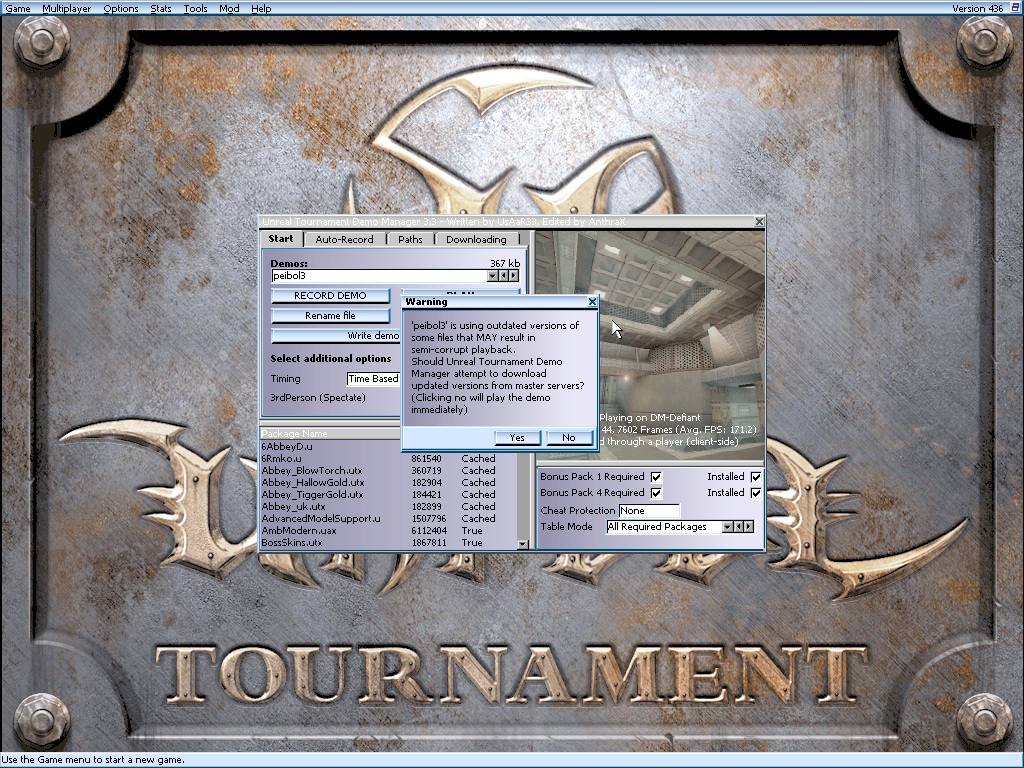1024x768 pixels.
Task: Select the Abbey_TiggerGold.utx package row
Action: (x=389, y=495)
